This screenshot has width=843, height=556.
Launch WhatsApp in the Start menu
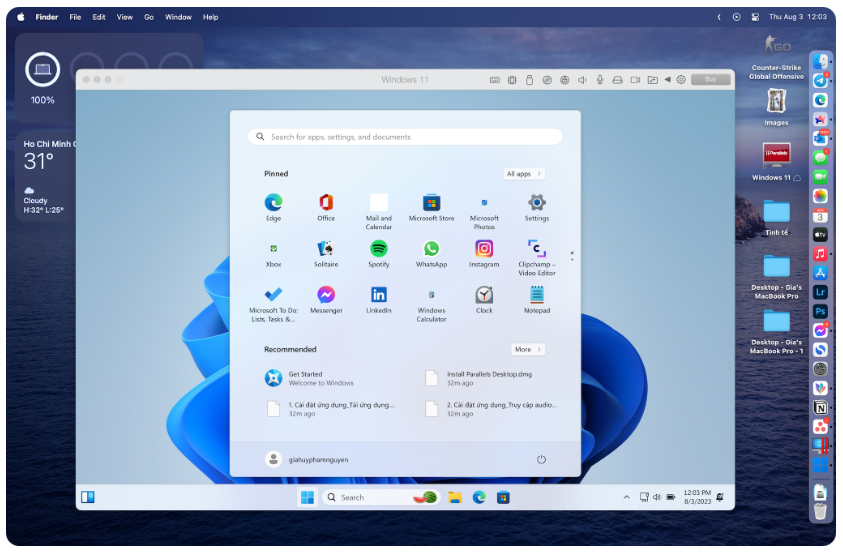(431, 249)
